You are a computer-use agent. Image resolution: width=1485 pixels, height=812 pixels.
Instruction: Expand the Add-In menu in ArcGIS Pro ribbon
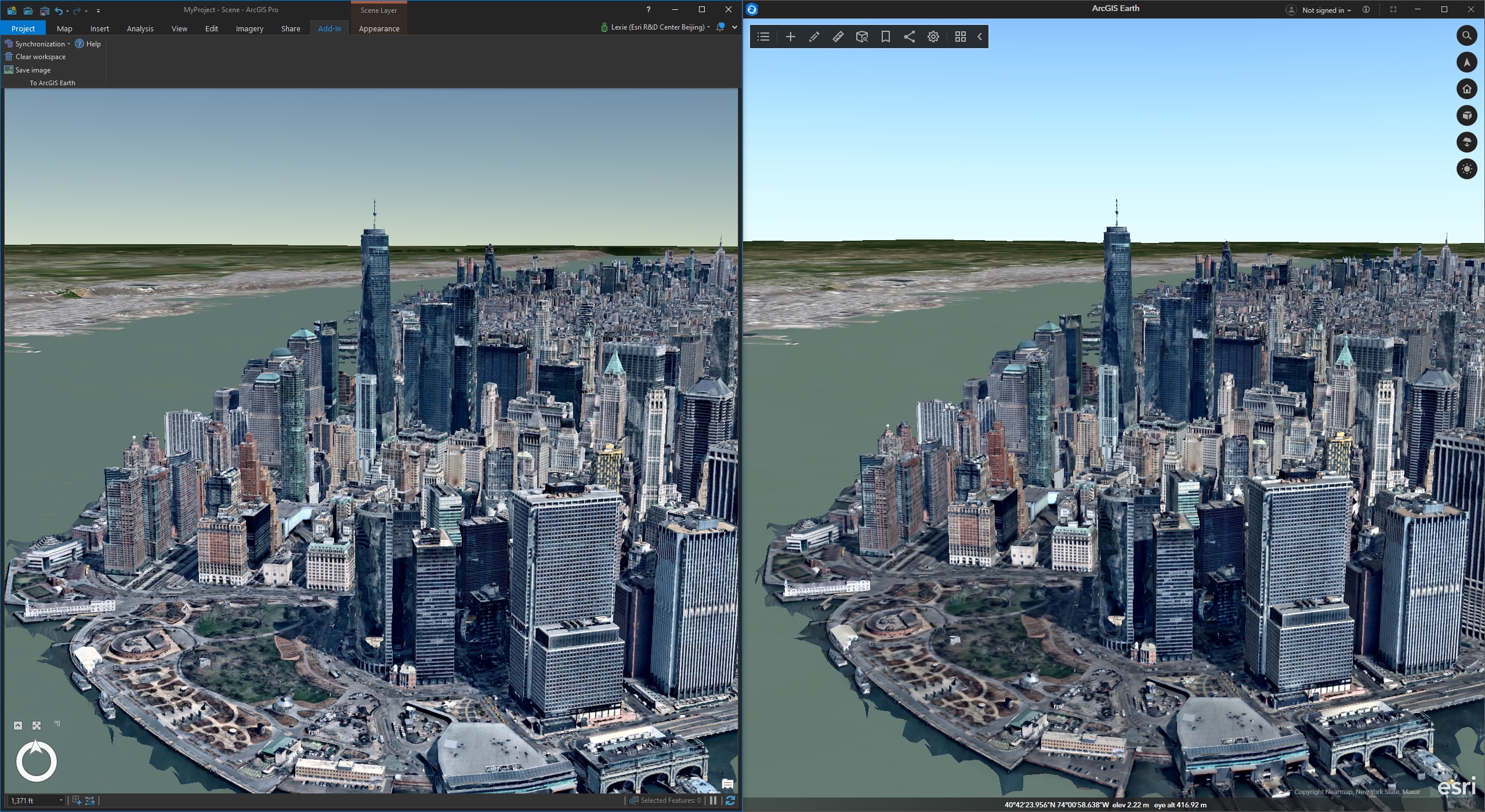(328, 28)
